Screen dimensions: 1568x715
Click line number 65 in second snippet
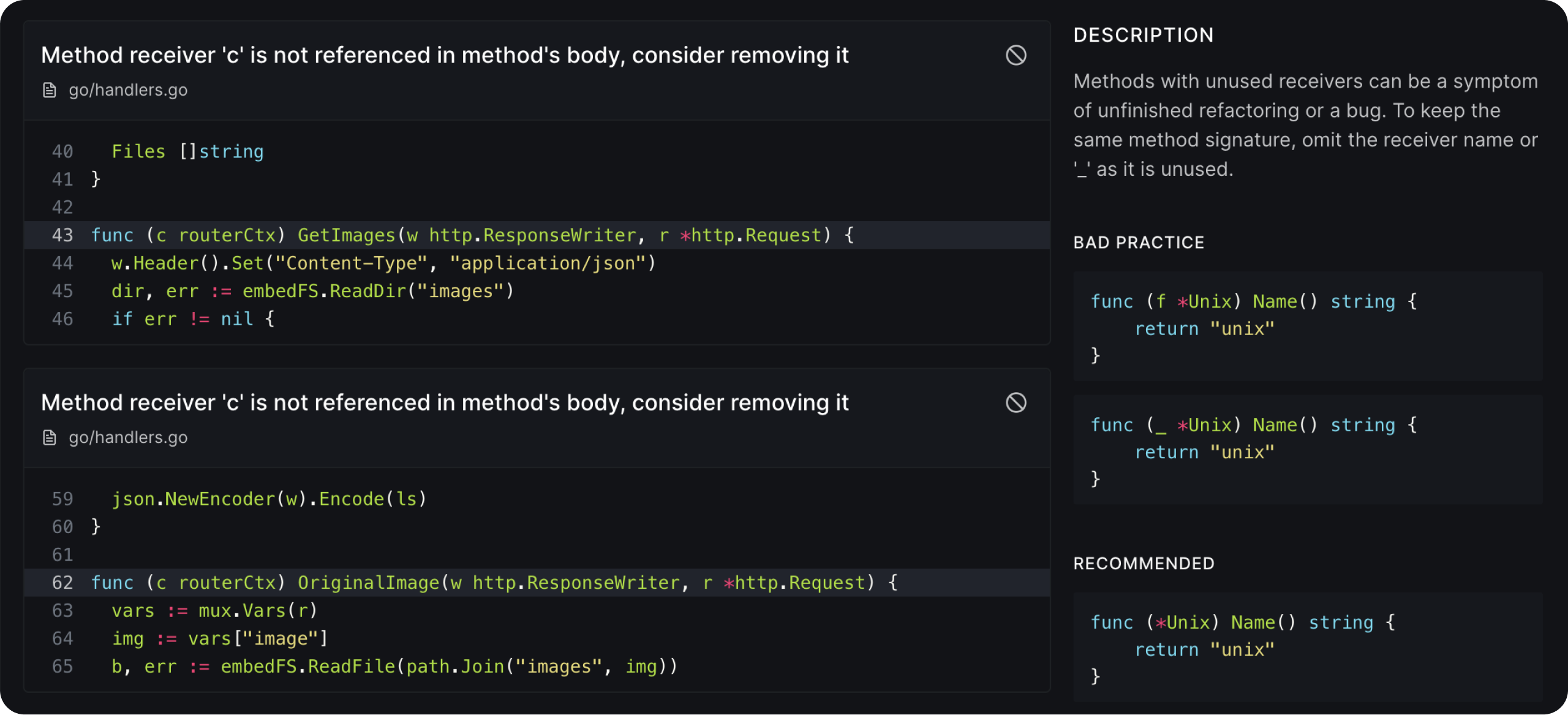click(62, 667)
